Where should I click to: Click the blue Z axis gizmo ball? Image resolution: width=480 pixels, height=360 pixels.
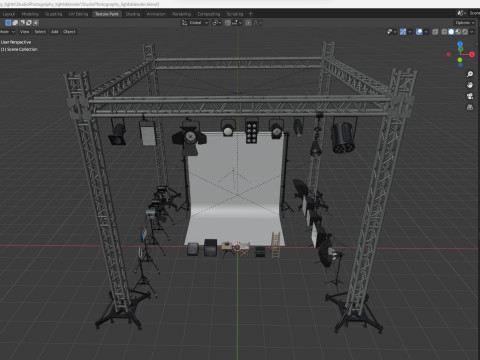[x=460, y=44]
